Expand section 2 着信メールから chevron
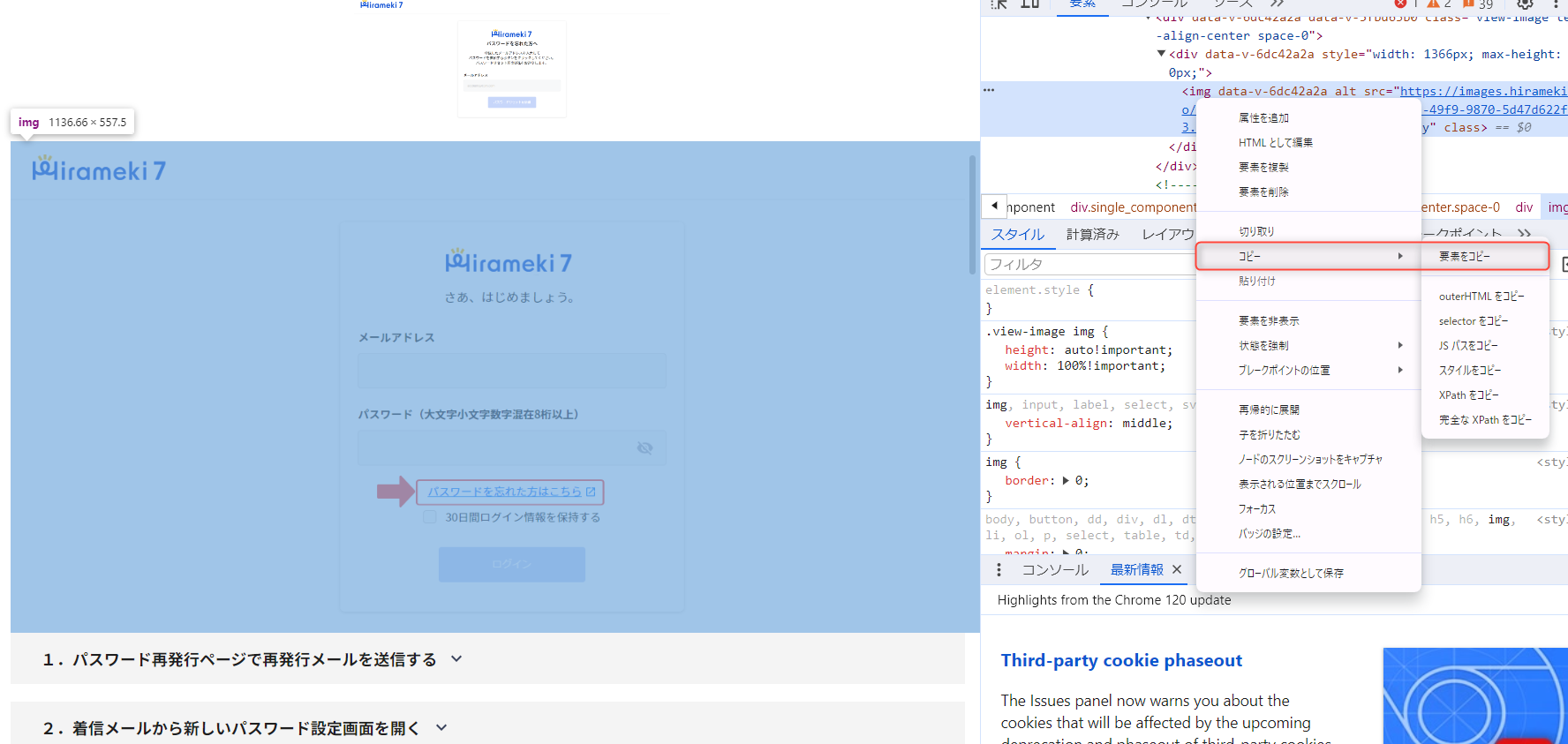1568x744 pixels. [441, 727]
